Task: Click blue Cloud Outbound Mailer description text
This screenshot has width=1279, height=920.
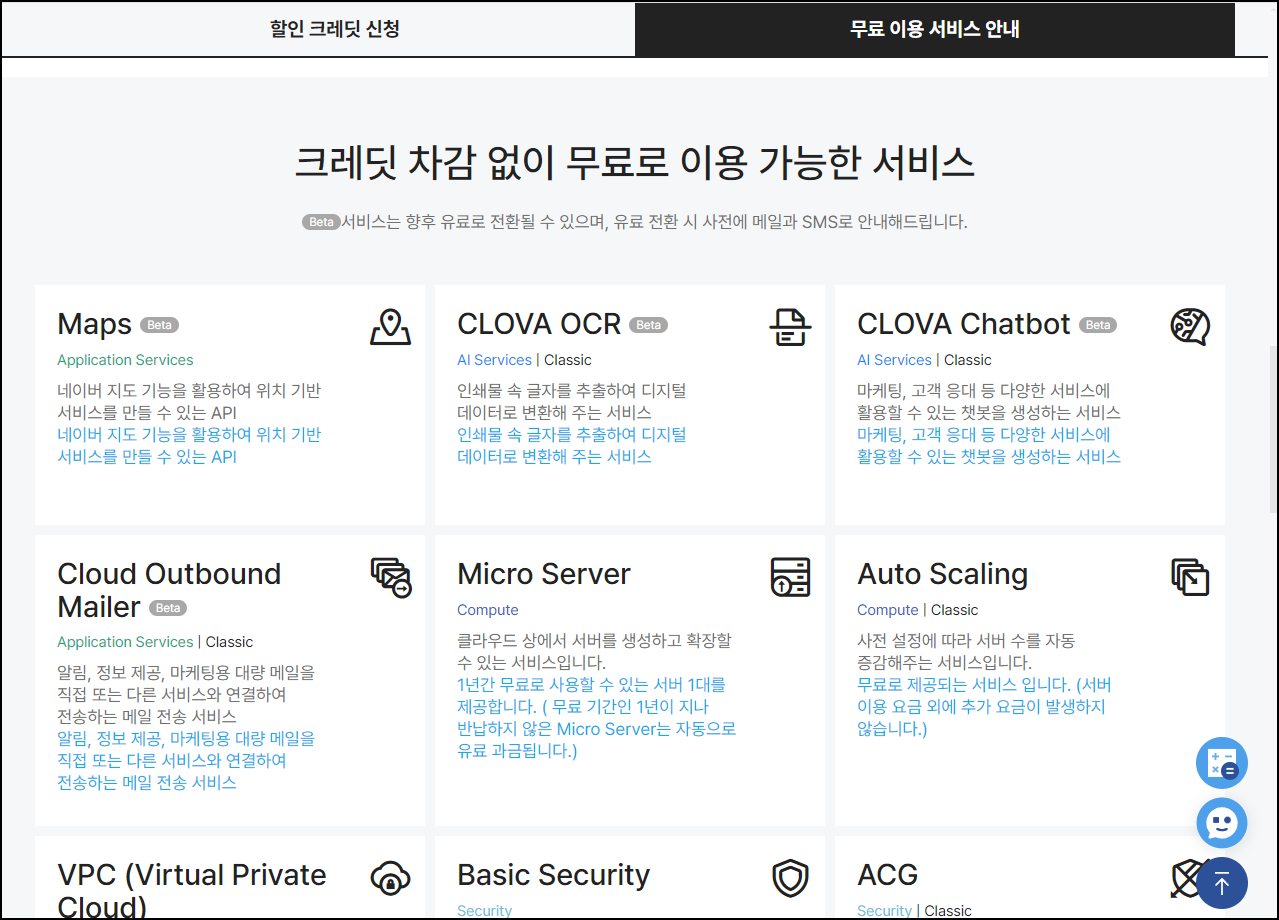Action: [x=186, y=761]
